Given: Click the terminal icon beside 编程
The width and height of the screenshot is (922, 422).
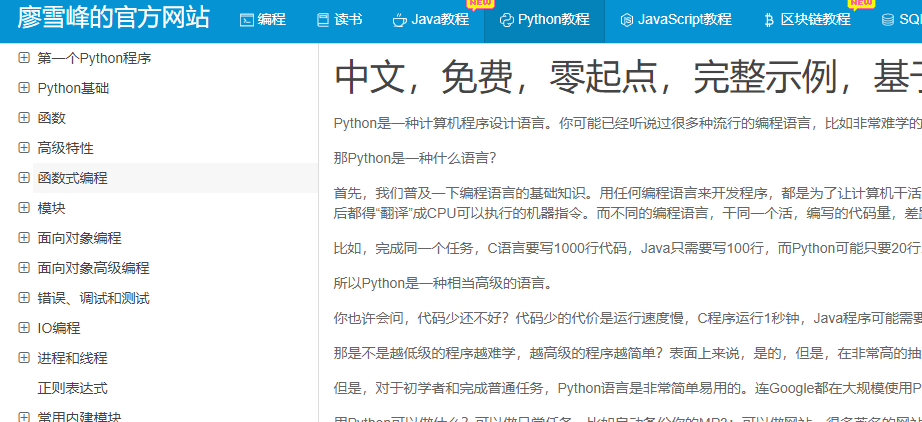Looking at the screenshot, I should click(x=246, y=20).
